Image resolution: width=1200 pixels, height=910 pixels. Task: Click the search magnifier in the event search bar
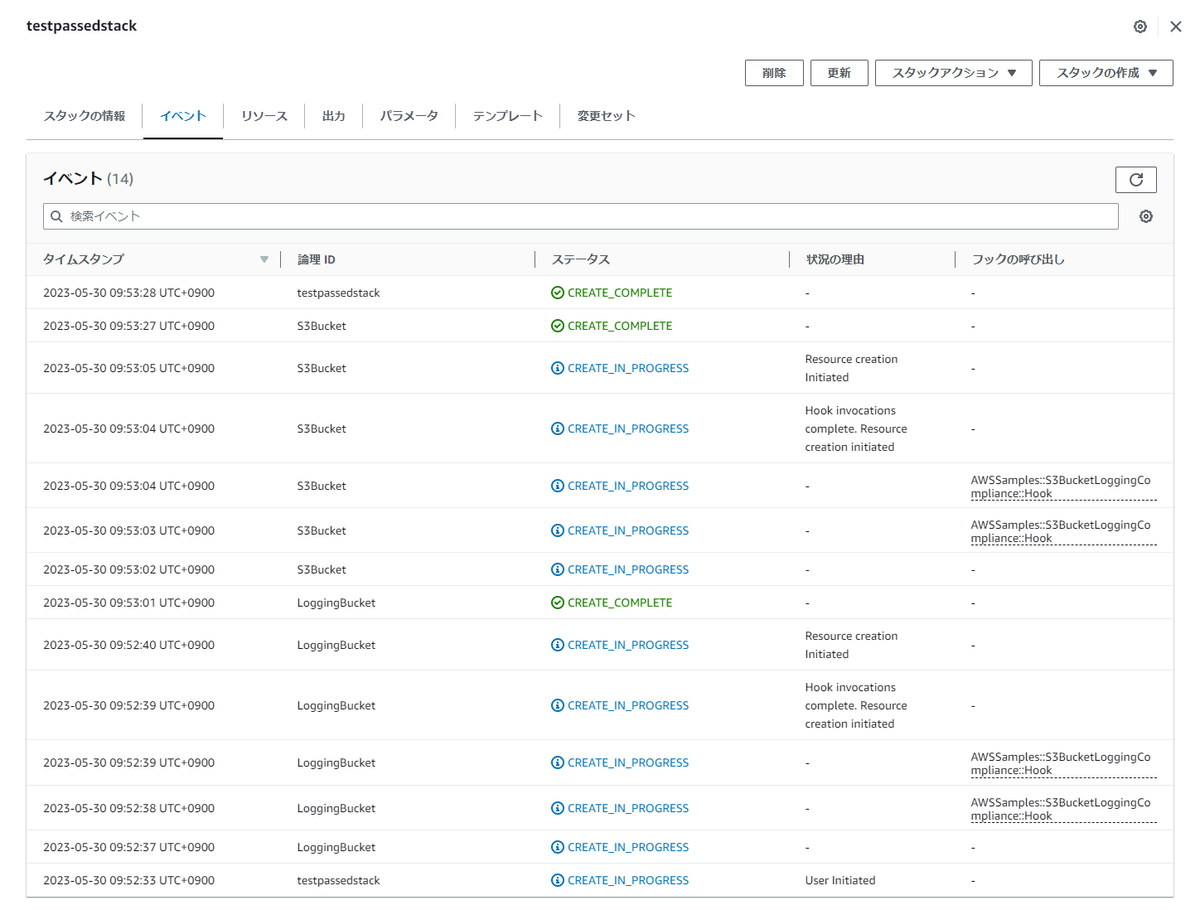click(x=58, y=215)
